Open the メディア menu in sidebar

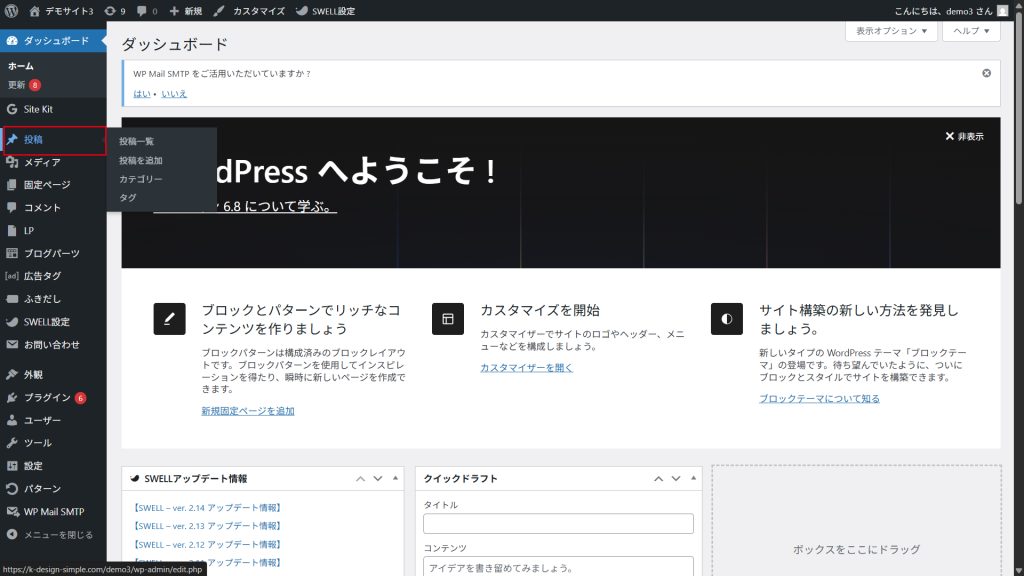coord(42,162)
